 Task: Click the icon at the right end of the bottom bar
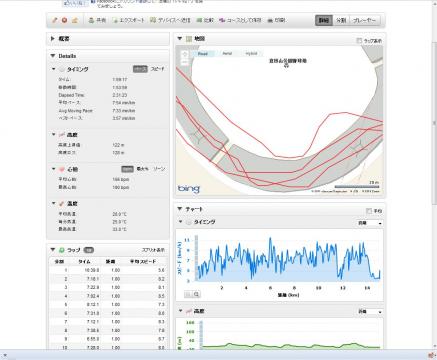point(430,355)
